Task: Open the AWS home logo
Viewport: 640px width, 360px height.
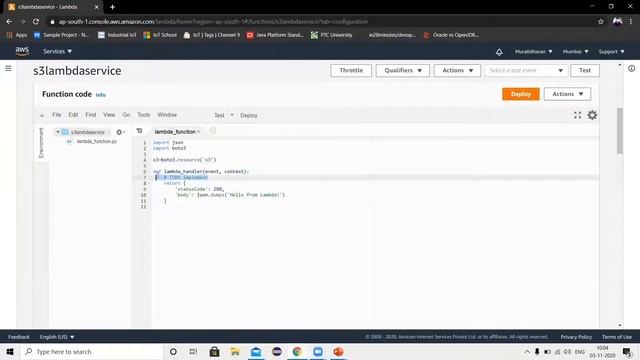Action: coord(22,51)
